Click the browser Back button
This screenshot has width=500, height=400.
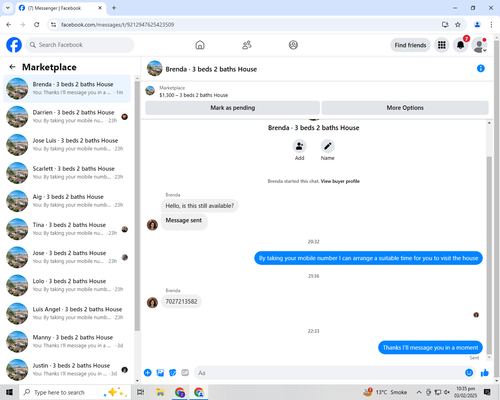[9, 24]
